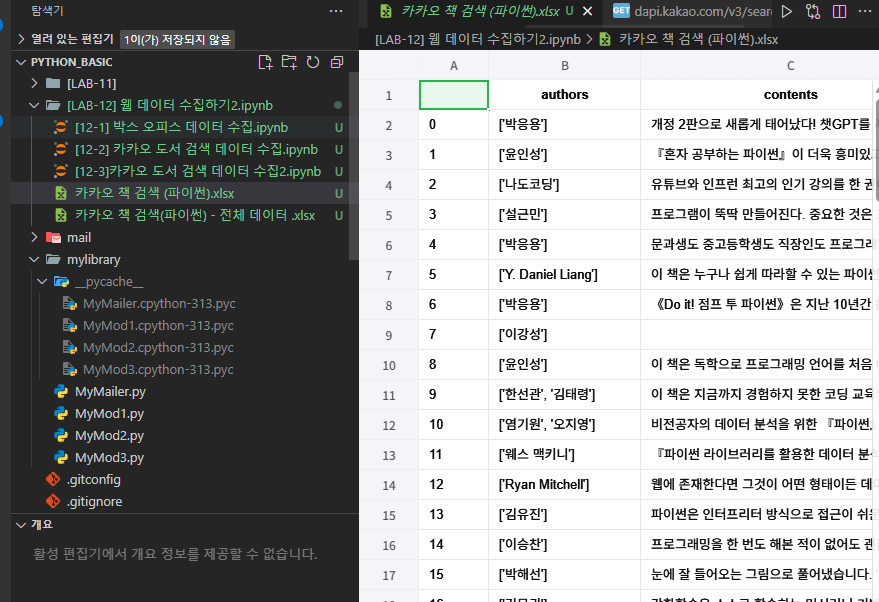Split the editor to the right
This screenshot has width=879, height=602.
click(x=839, y=11)
